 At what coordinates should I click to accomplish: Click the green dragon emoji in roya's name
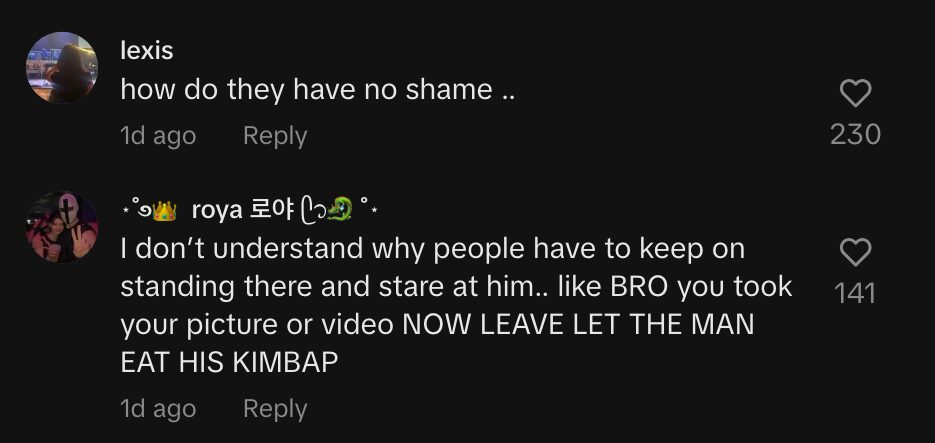(x=340, y=209)
